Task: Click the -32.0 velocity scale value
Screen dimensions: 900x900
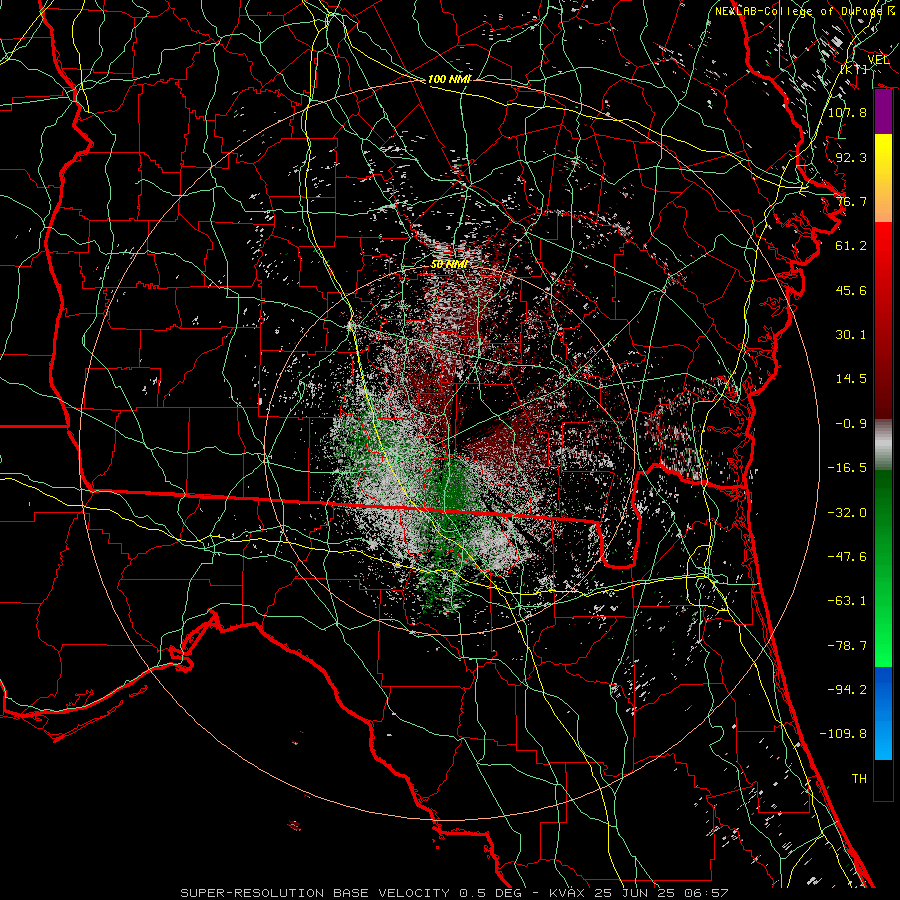Action: point(847,513)
